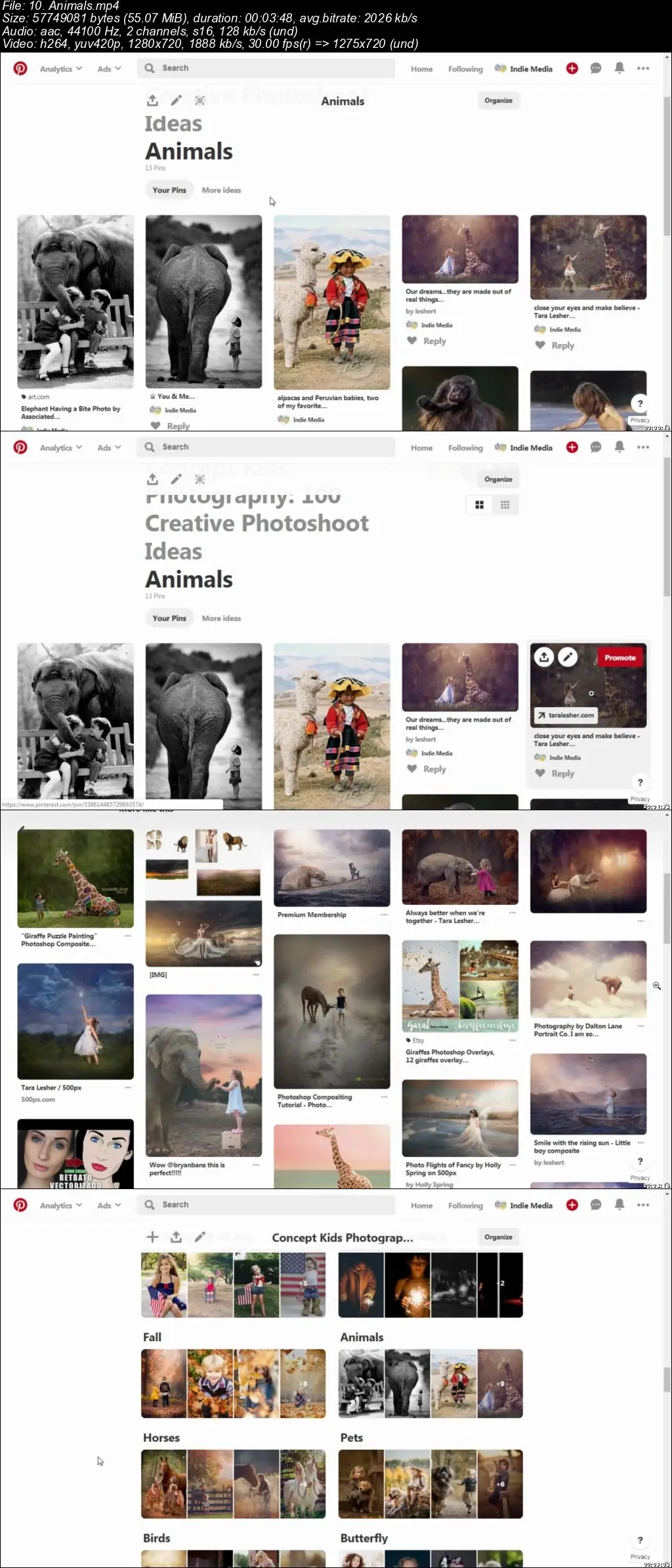
Task: Open more options for Premium Membership pin
Action: point(384,915)
